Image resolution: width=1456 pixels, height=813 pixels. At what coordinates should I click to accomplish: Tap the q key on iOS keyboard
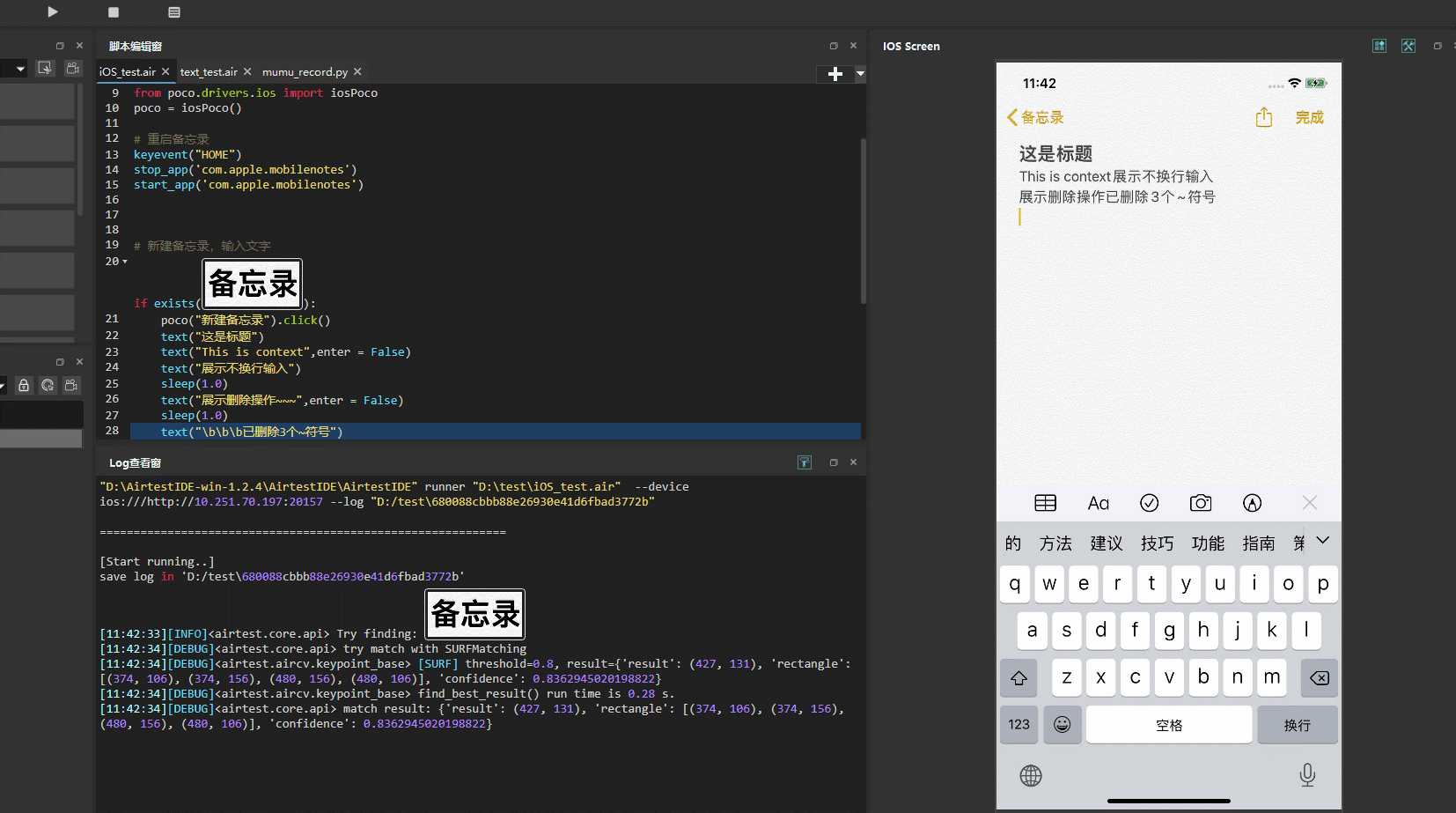point(1015,584)
